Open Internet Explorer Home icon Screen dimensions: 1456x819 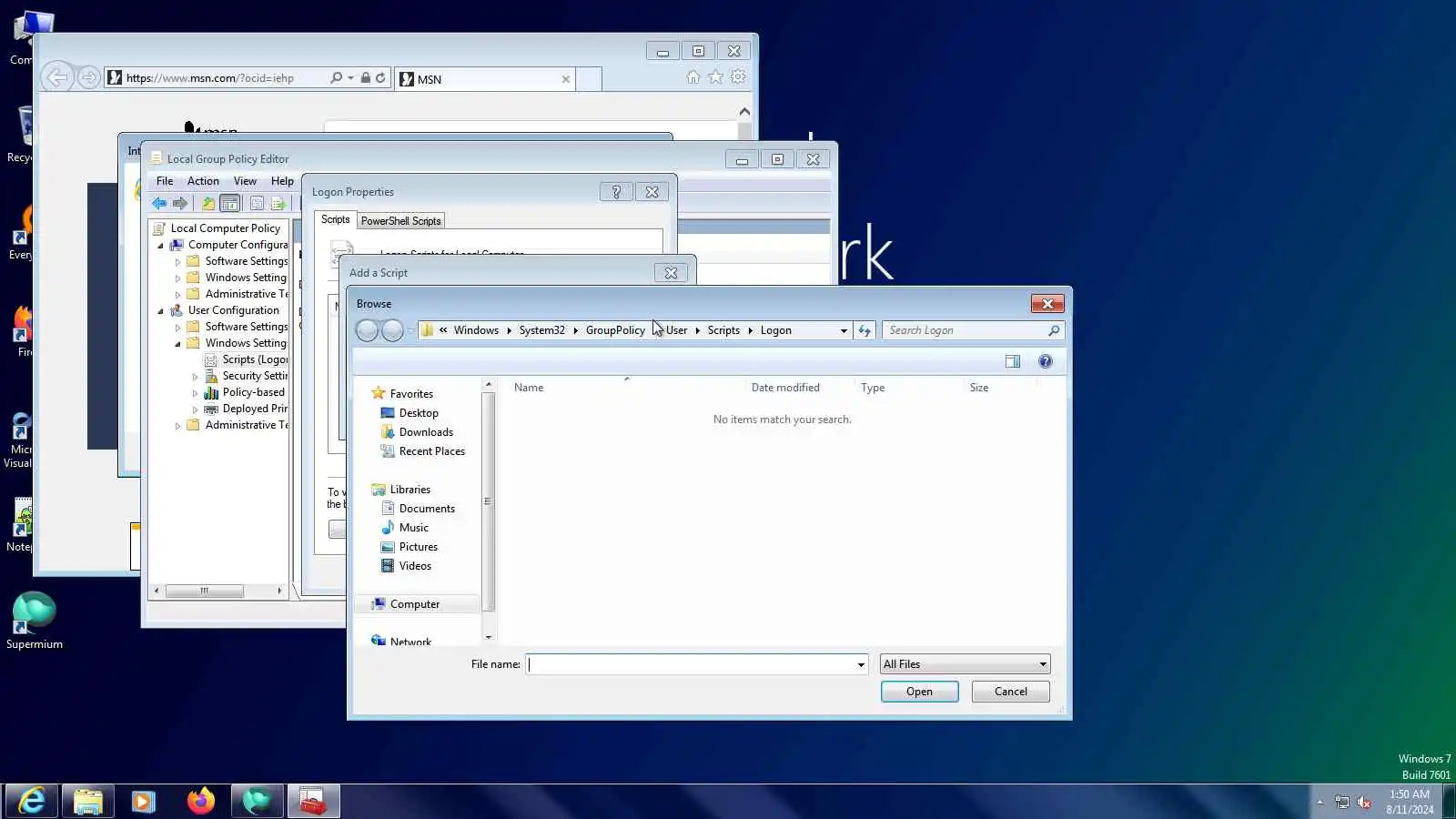coord(693,77)
